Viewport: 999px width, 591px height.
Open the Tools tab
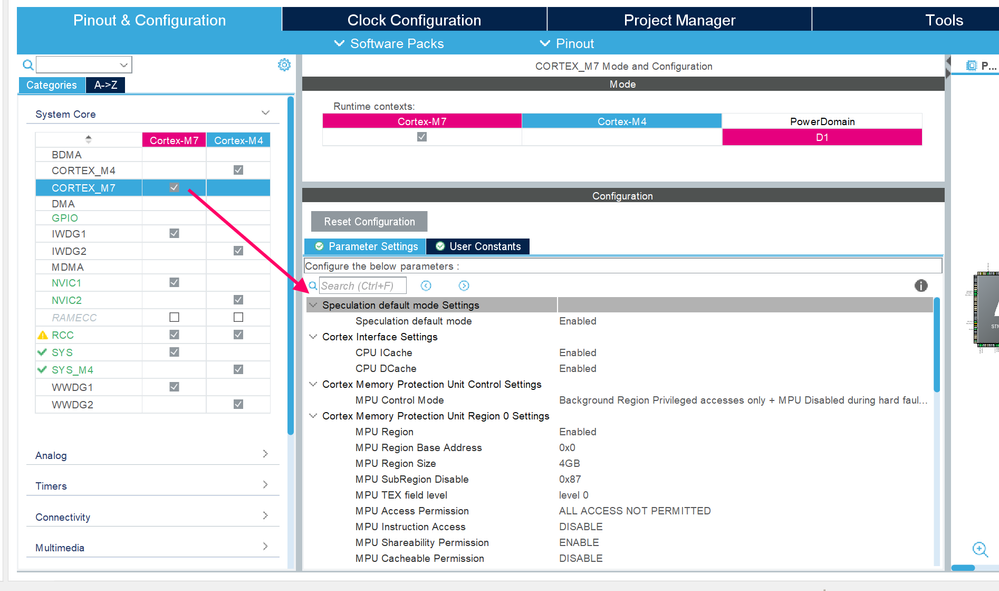tap(944, 20)
